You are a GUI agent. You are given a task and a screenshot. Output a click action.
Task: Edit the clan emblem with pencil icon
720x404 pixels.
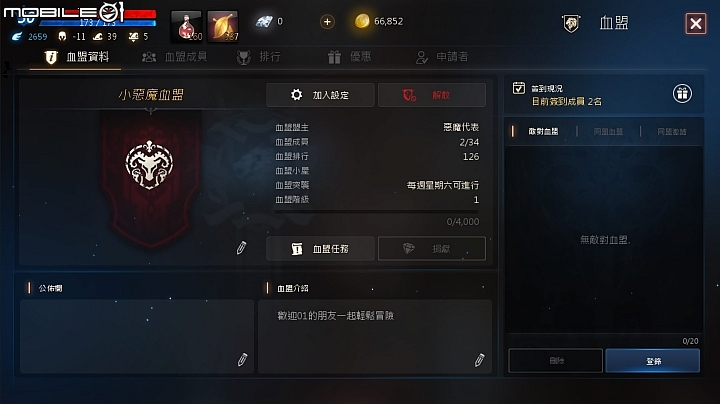tap(242, 248)
